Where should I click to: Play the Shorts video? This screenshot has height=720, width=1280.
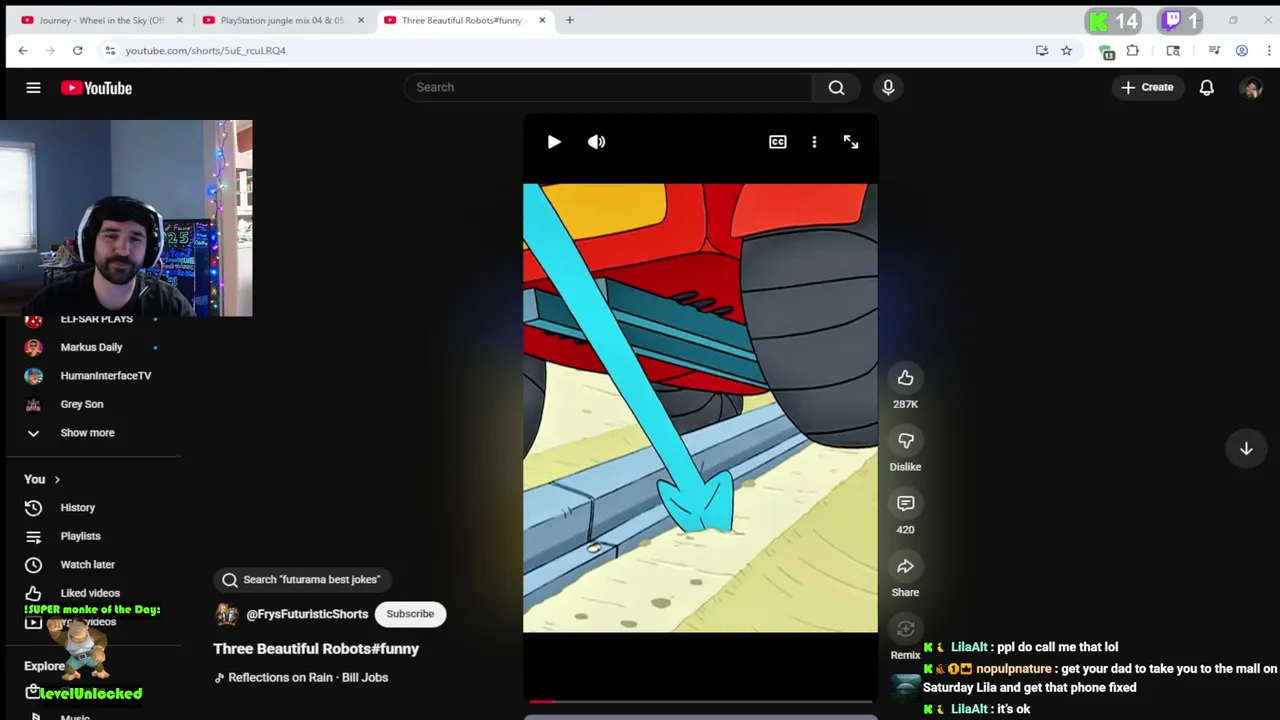coord(554,142)
